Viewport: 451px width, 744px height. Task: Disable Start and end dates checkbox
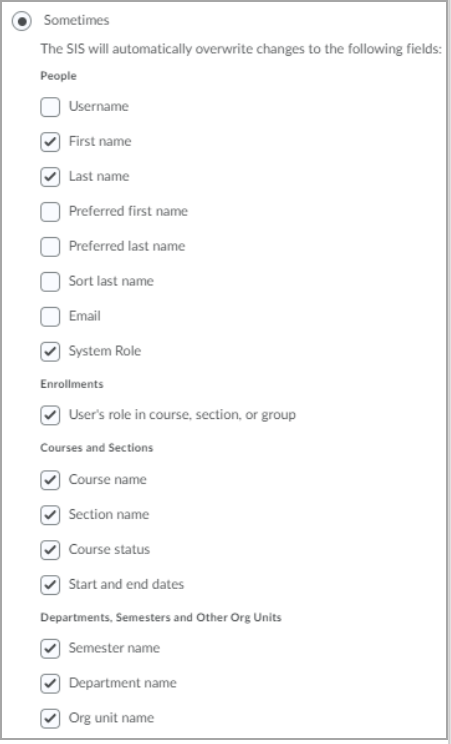(50, 585)
